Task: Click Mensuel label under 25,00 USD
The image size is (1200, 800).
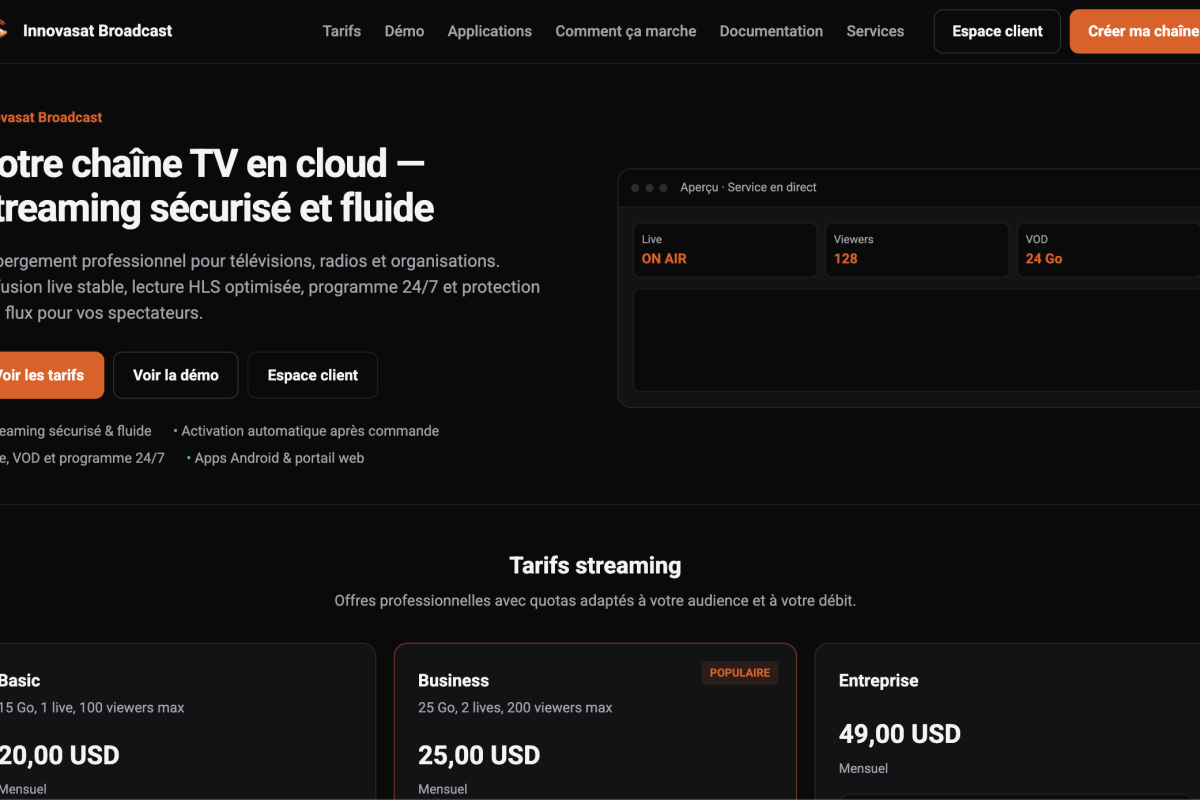Action: coord(442,789)
